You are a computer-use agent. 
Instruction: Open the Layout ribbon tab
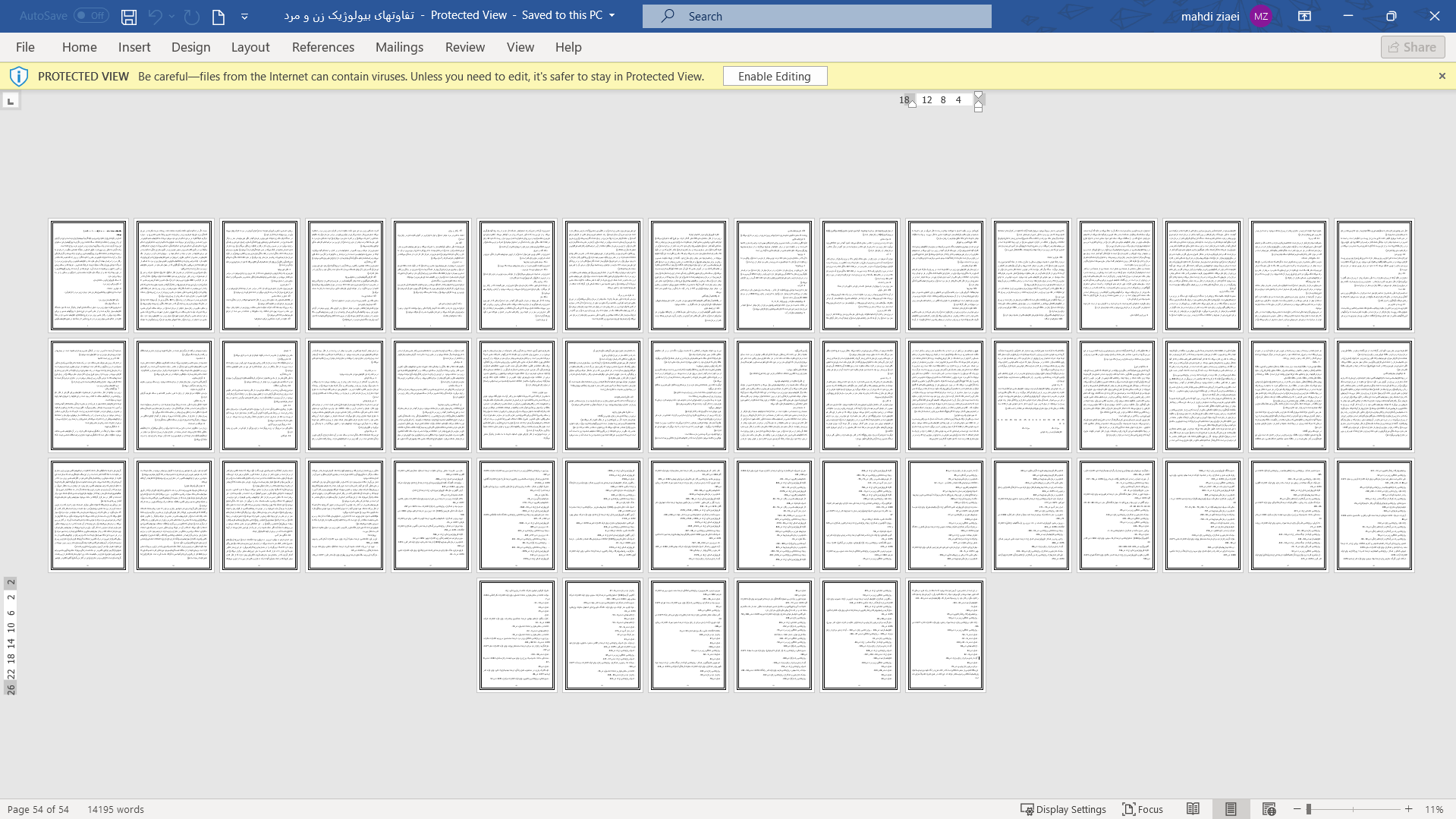click(x=250, y=47)
